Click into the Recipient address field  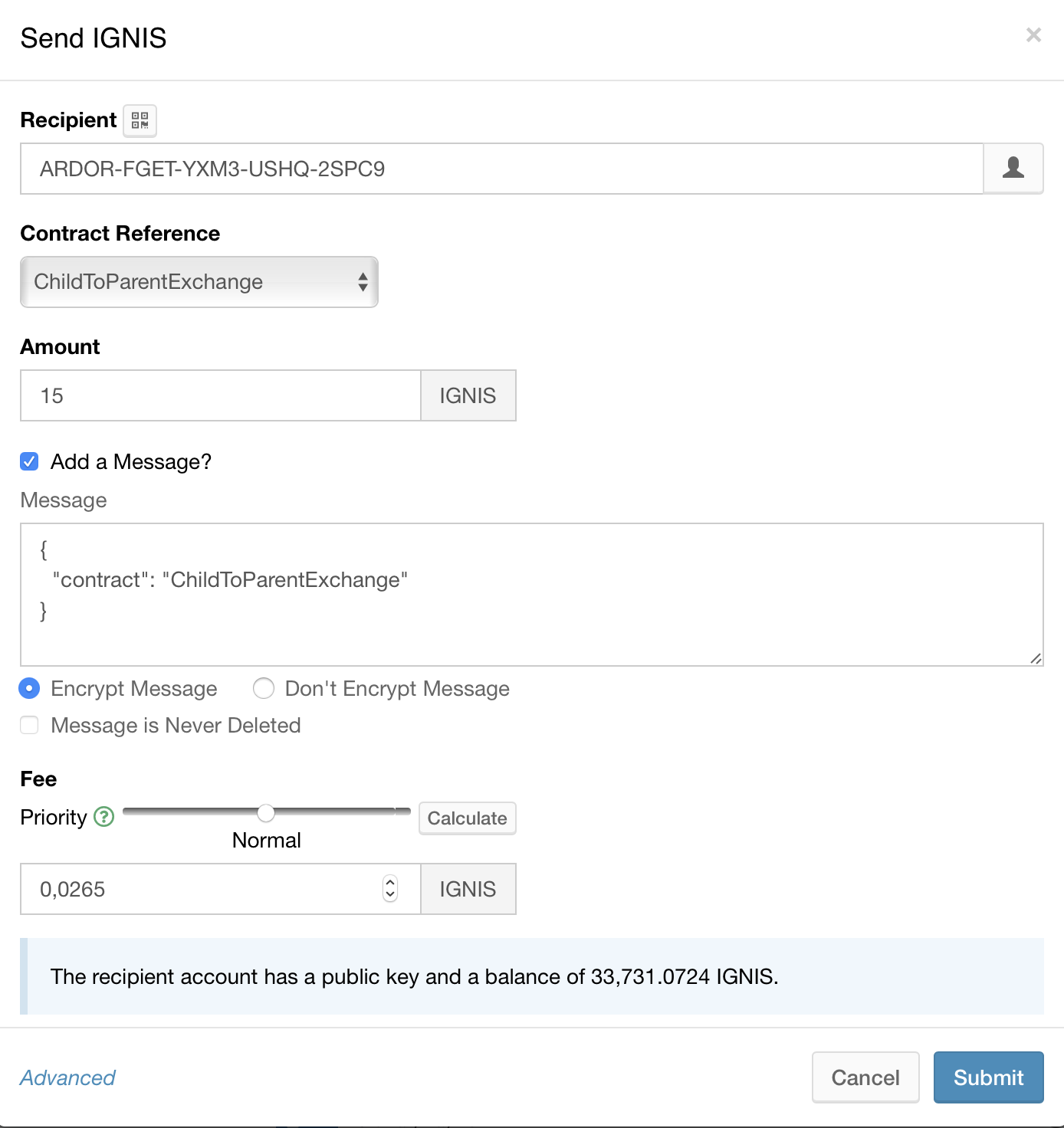(501, 169)
